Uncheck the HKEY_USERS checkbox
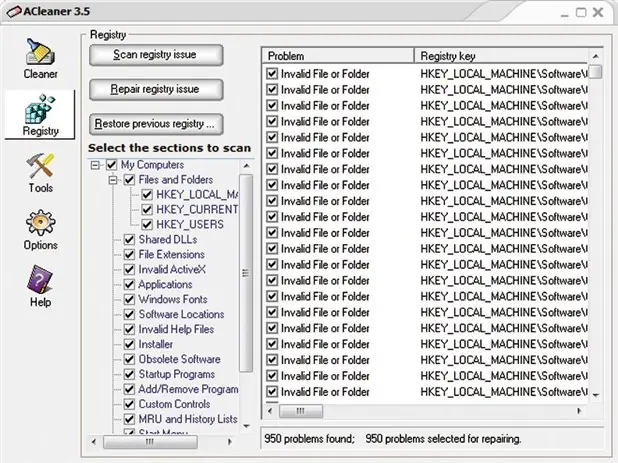618x463 pixels. tap(147, 224)
